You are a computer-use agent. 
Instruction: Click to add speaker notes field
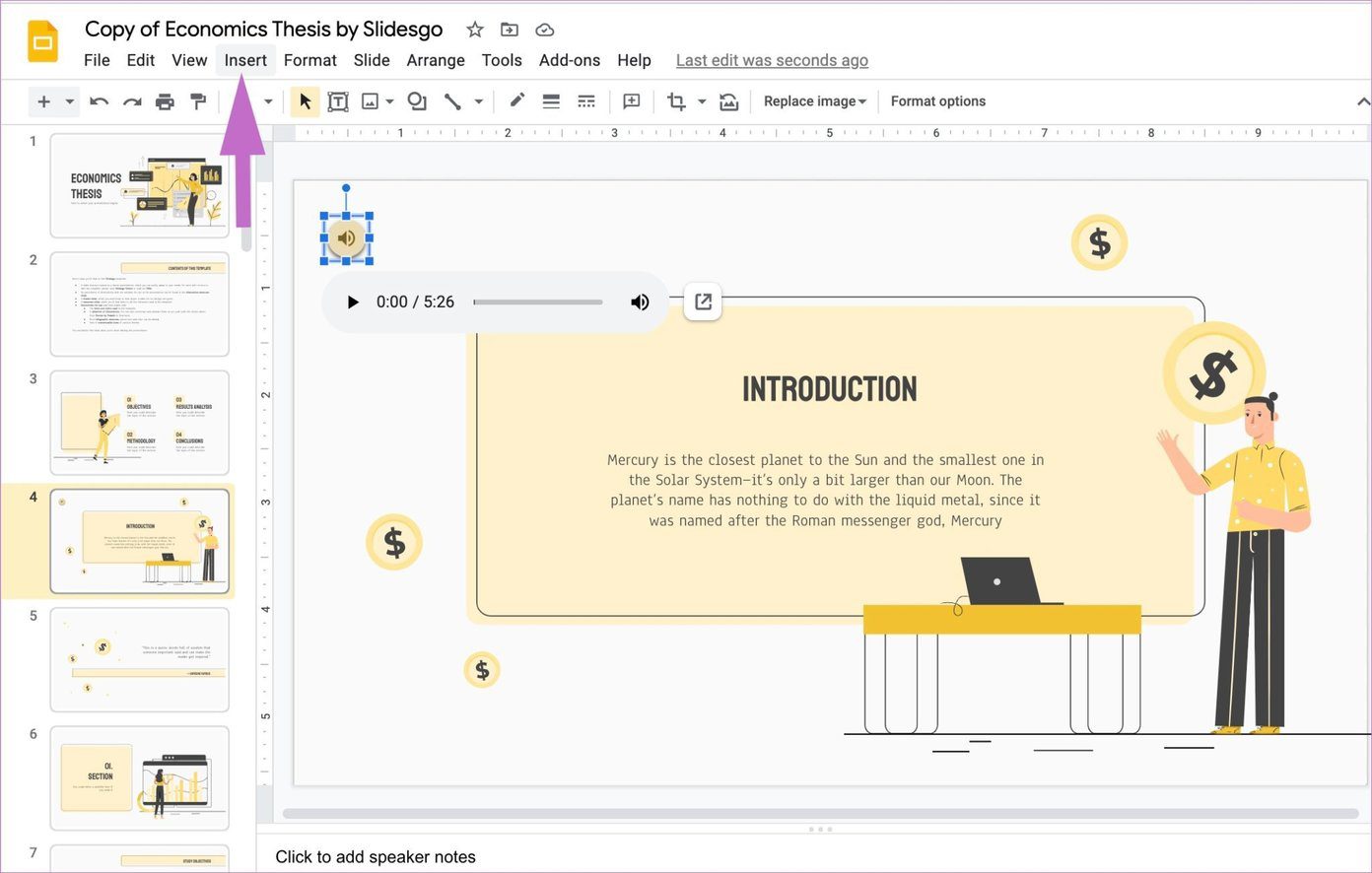pos(376,856)
